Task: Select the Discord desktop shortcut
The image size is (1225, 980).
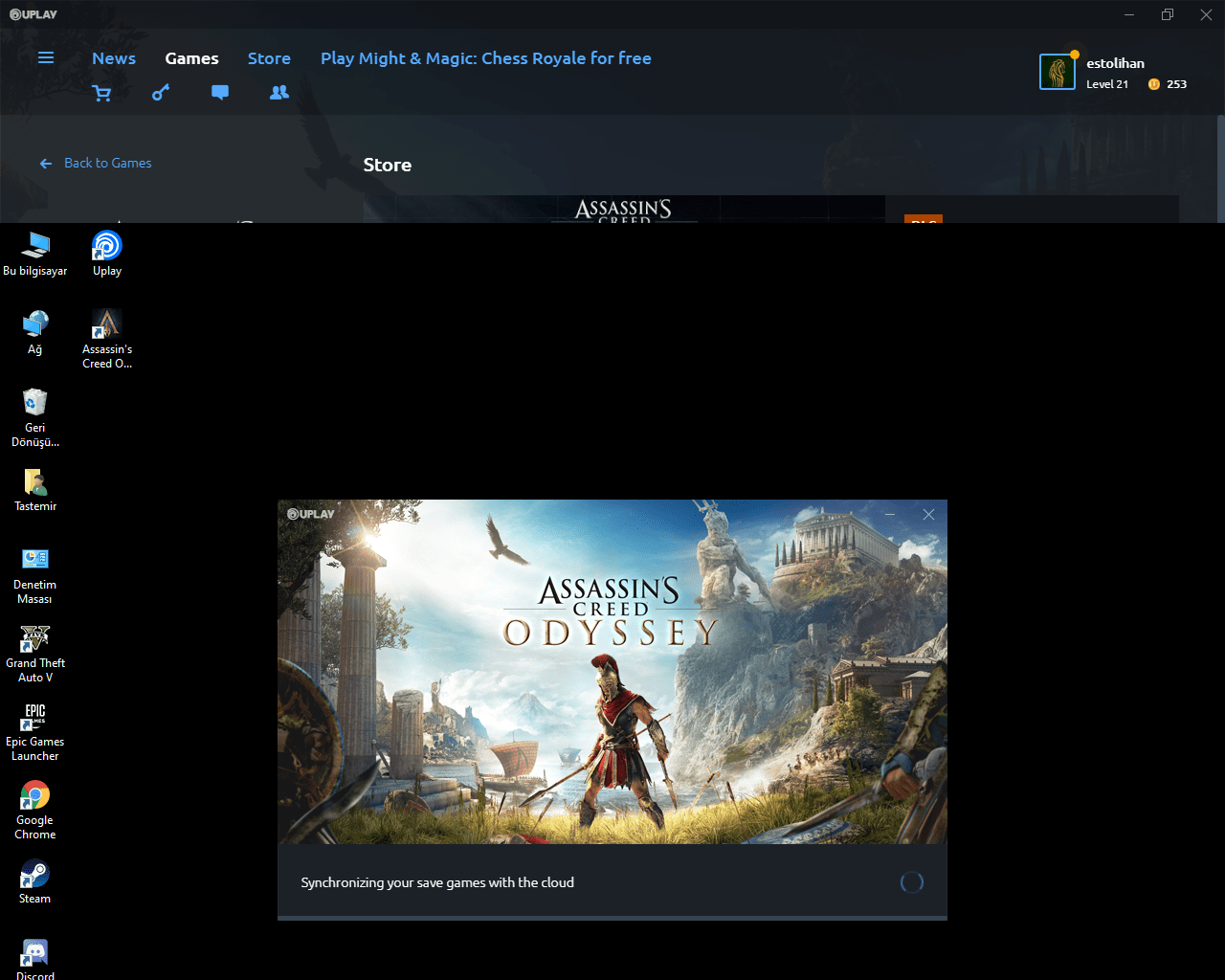Action: (x=35, y=959)
